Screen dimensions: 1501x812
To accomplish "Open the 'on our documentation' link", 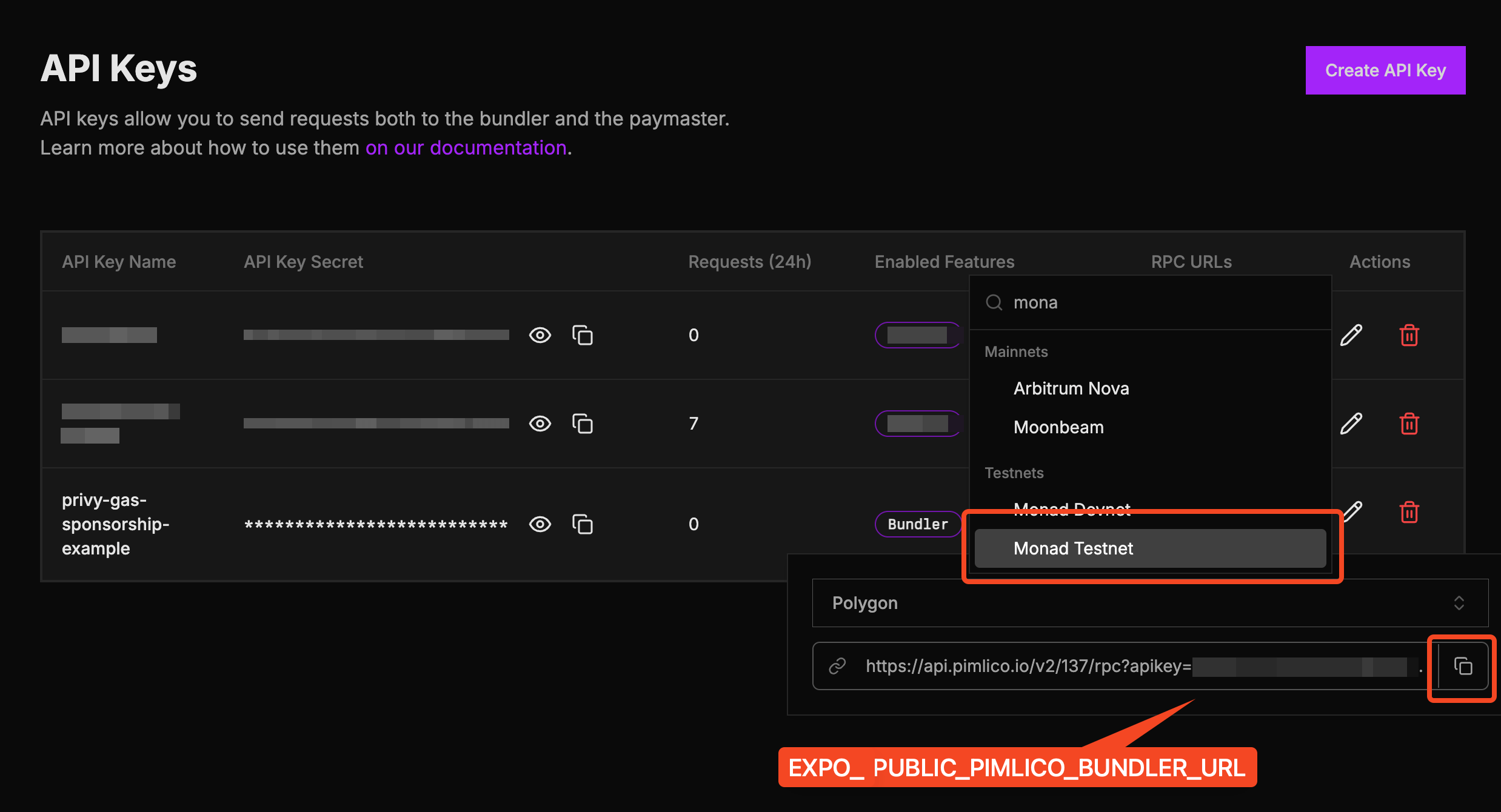I will pyautogui.click(x=466, y=148).
